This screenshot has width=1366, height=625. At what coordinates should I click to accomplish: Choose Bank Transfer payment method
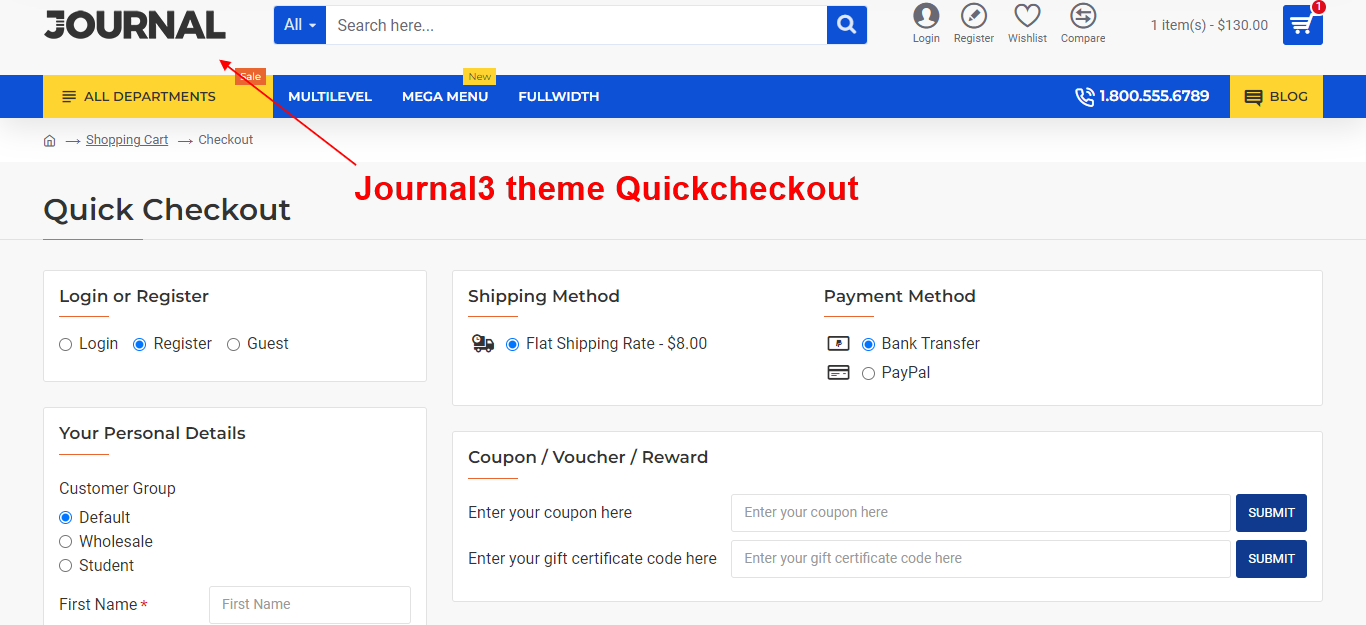pos(868,345)
